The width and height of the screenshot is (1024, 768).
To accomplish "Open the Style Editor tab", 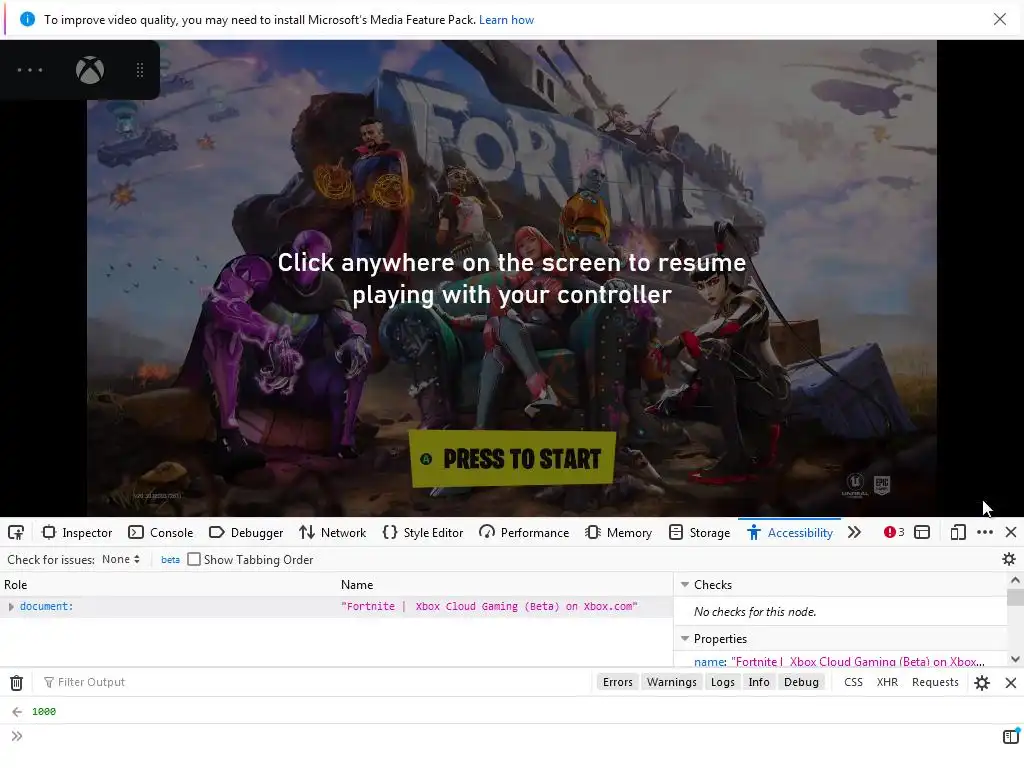I will point(423,532).
